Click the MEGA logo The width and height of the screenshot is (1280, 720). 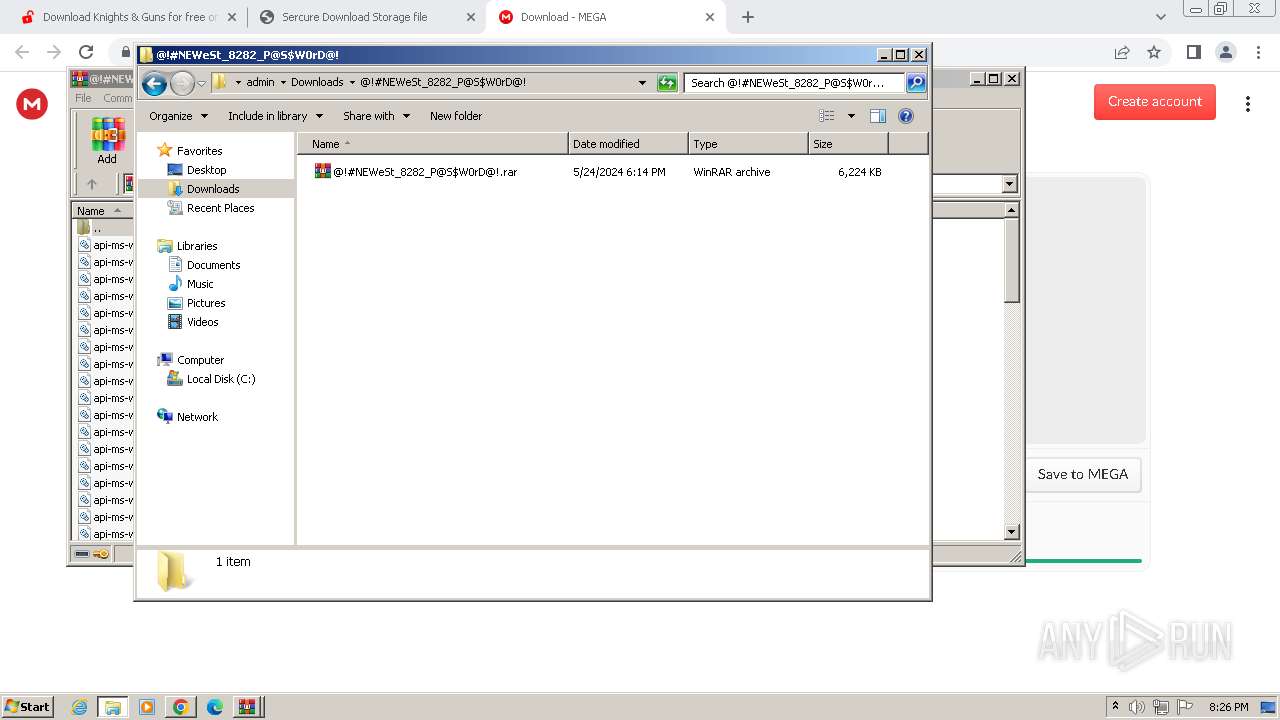pyautogui.click(x=32, y=104)
